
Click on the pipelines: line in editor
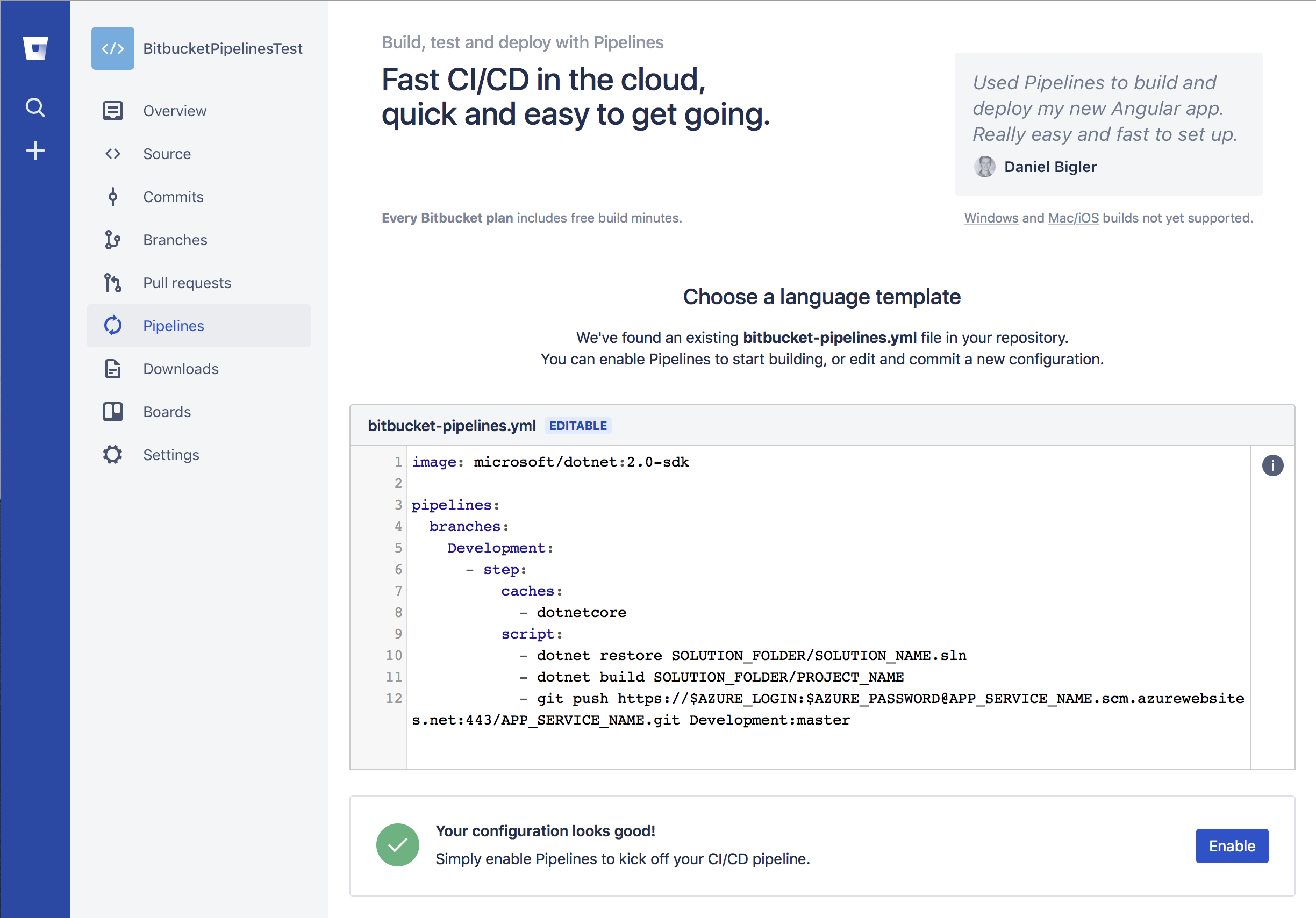tap(456, 505)
